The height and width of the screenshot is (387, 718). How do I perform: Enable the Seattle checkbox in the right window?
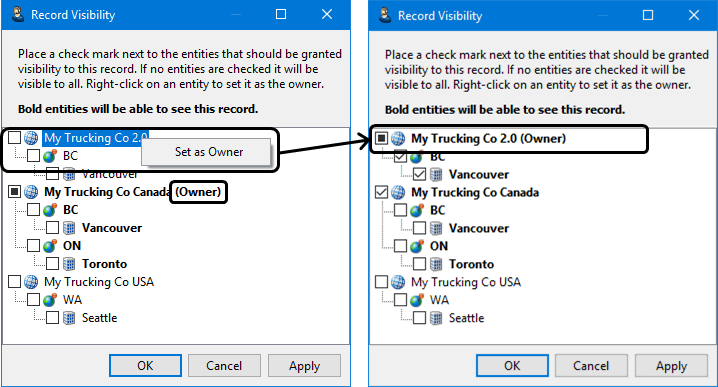pos(419,318)
